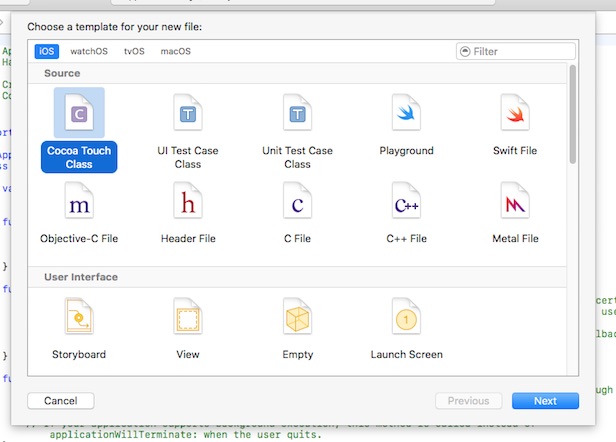Click the 'Objective-C File' label
The height and width of the screenshot is (442, 616).
click(x=79, y=238)
